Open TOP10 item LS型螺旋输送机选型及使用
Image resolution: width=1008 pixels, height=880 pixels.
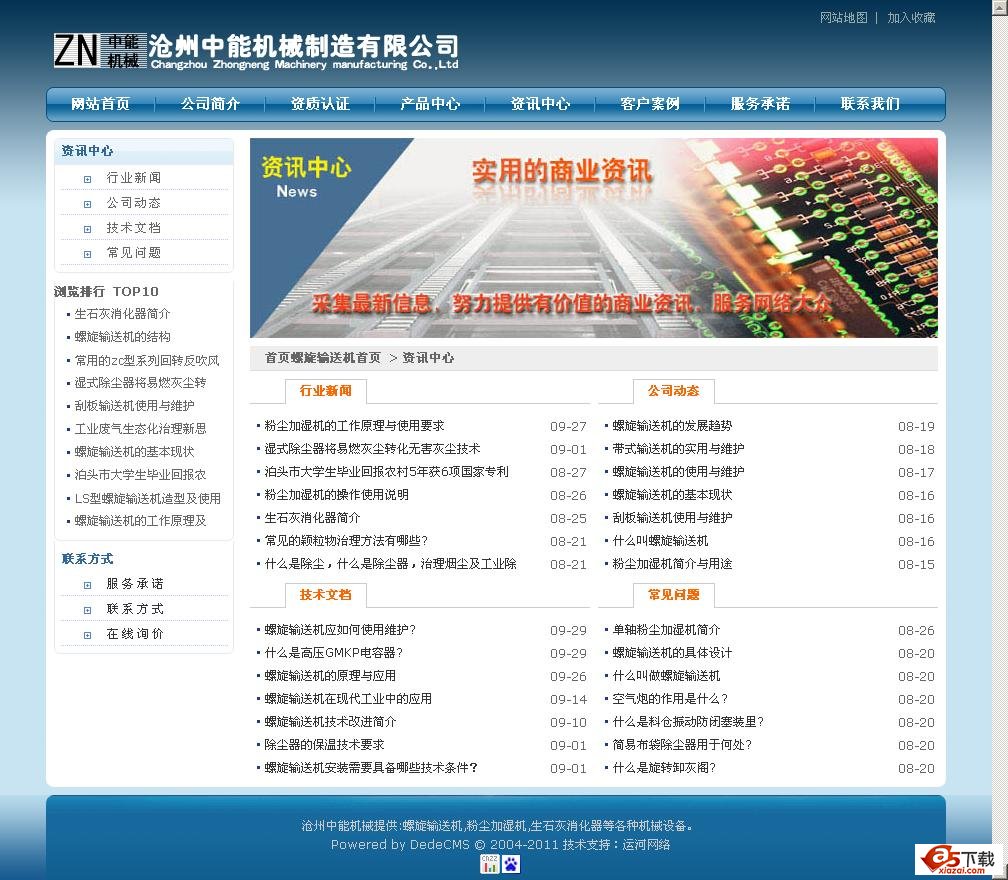coord(147,498)
